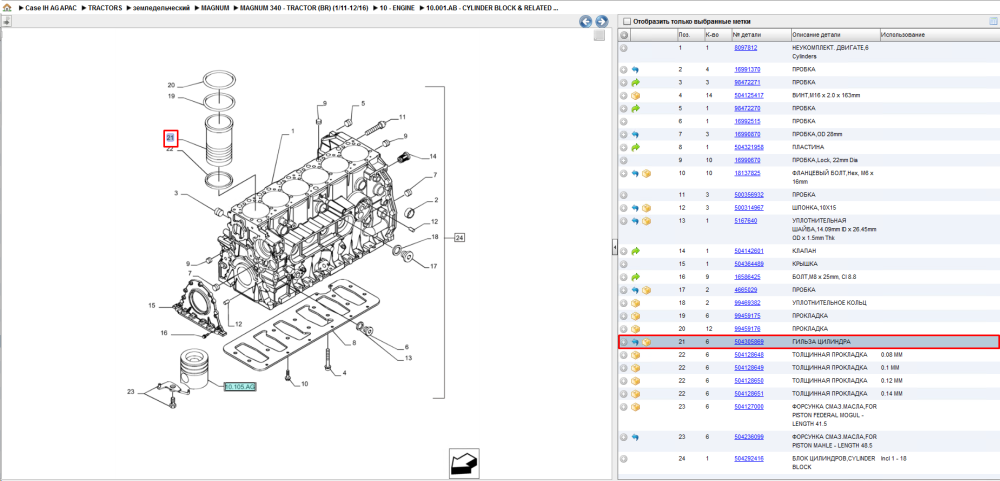
Task: Open the MAGNUM breadcrumb
Action: pyautogui.click(x=215, y=8)
